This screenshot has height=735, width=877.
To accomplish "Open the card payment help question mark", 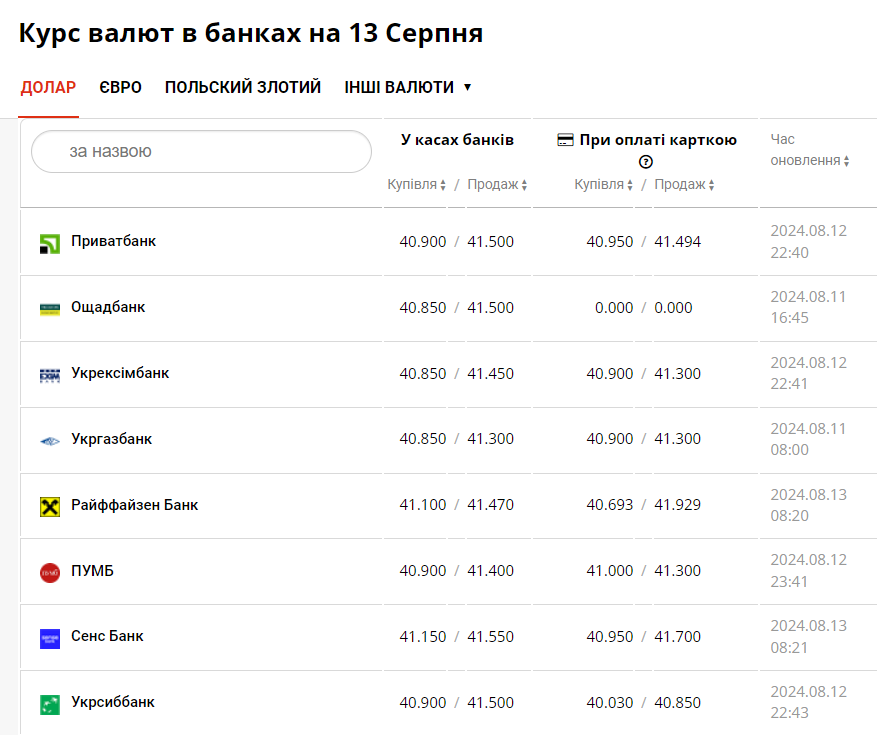I will tap(646, 162).
